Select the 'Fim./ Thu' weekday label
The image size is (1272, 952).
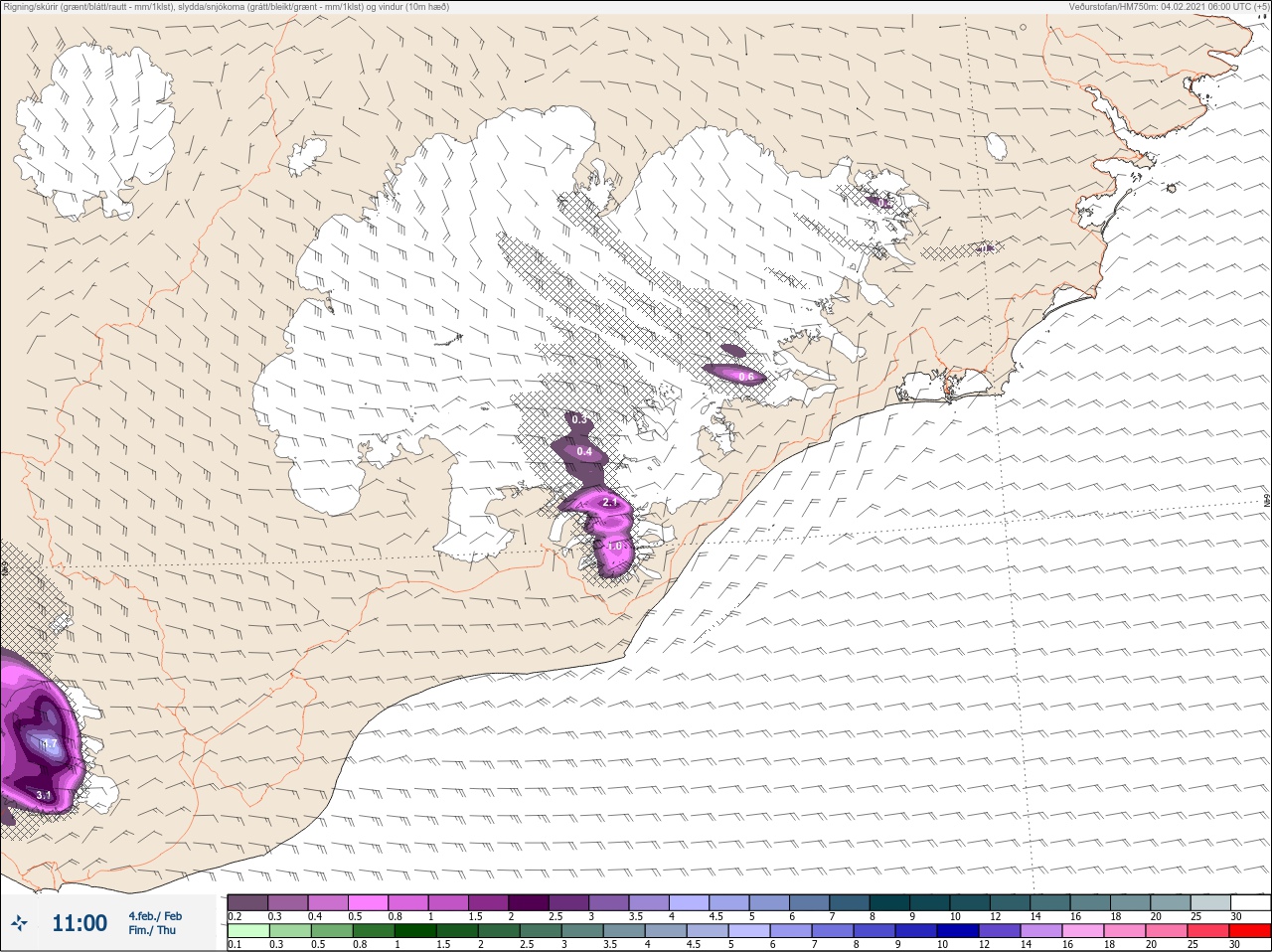[152, 930]
